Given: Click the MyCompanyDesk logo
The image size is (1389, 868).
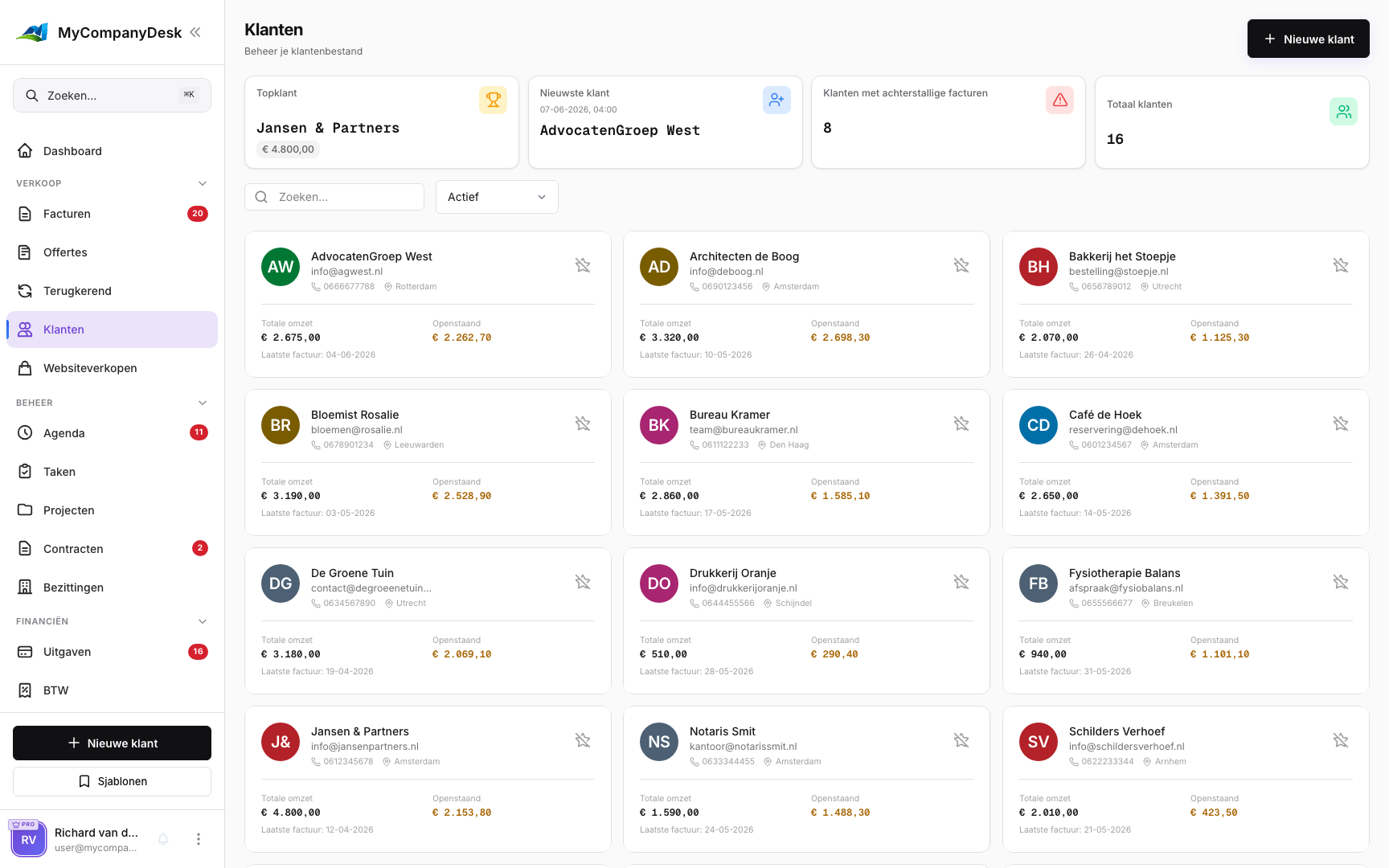Looking at the screenshot, I should pos(32,32).
